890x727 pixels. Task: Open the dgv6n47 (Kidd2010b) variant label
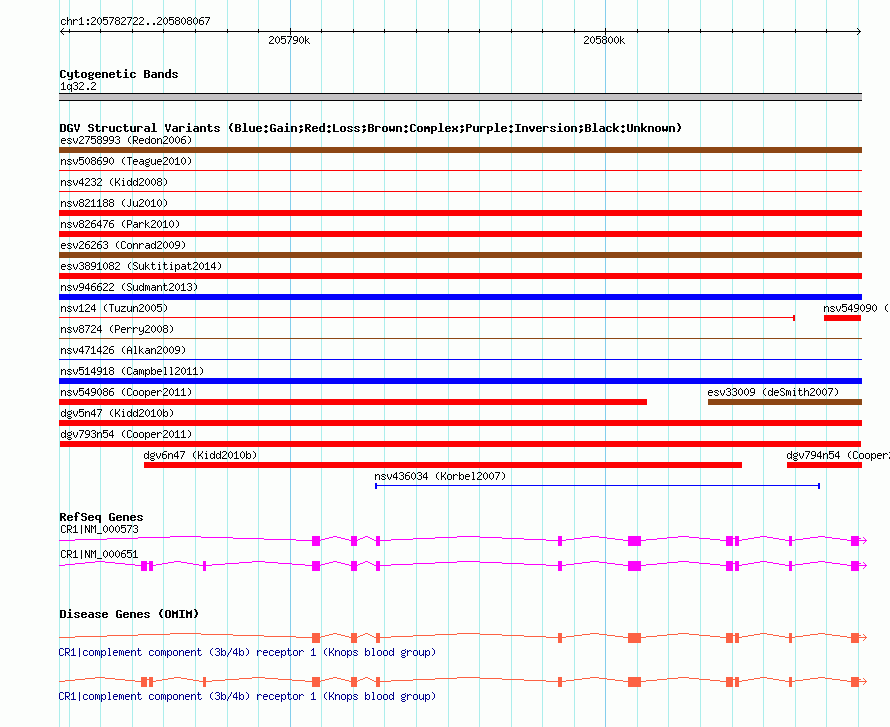200,455
